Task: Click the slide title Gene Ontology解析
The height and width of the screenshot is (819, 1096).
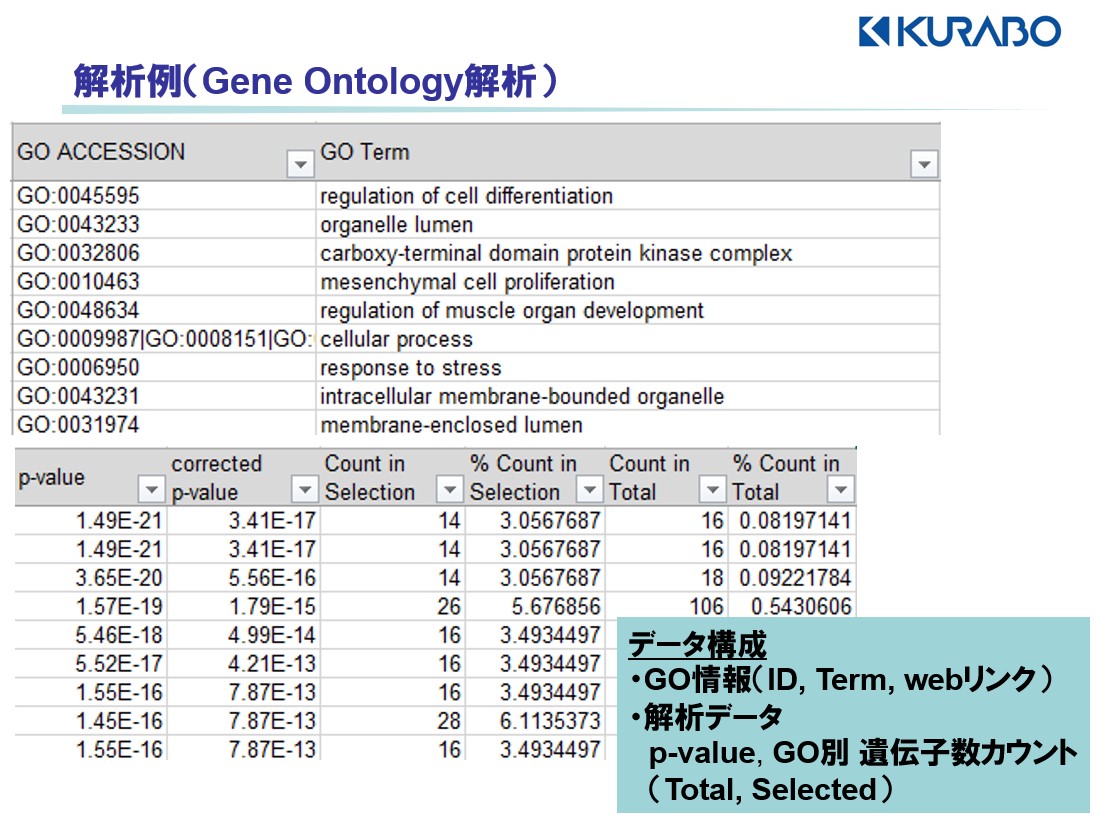Action: tap(314, 82)
